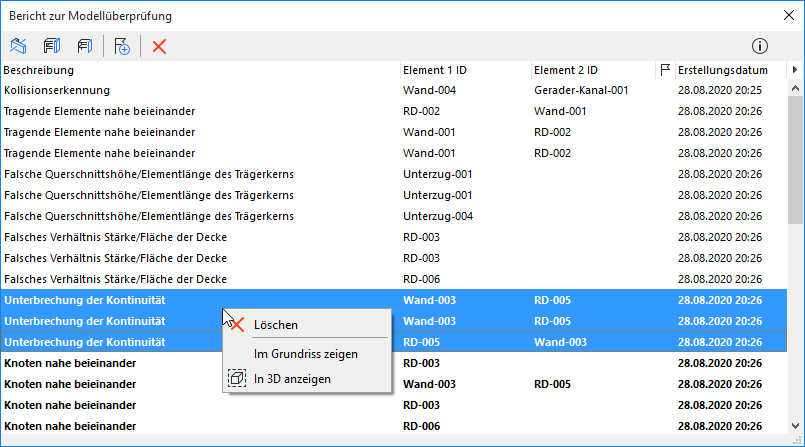This screenshot has height=447, width=805.
Task: Close the Bericht zur Modellüberprüfung dialog
Action: [x=789, y=15]
